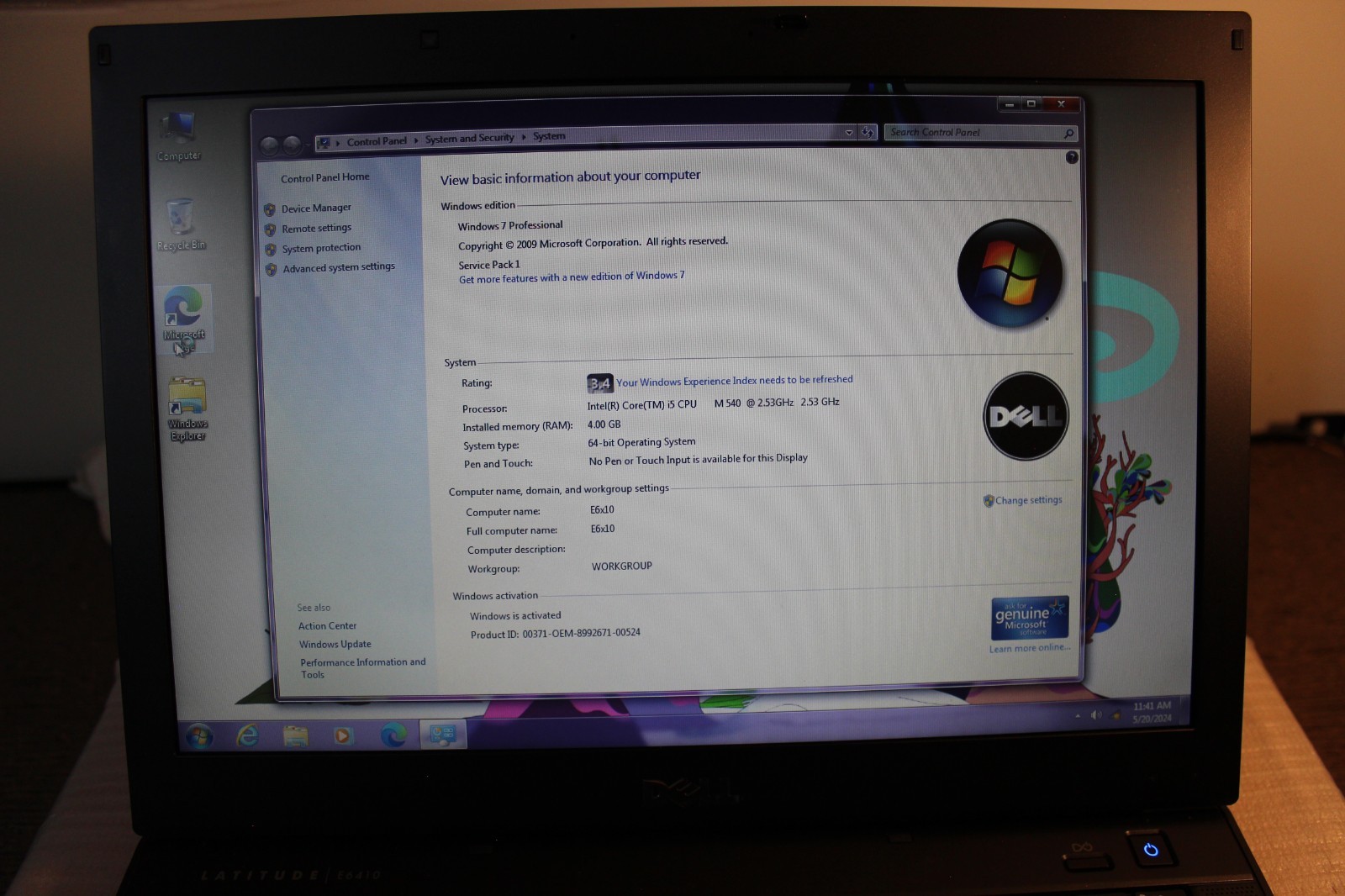Maximize the System window
The image size is (1345, 896).
1031,103
